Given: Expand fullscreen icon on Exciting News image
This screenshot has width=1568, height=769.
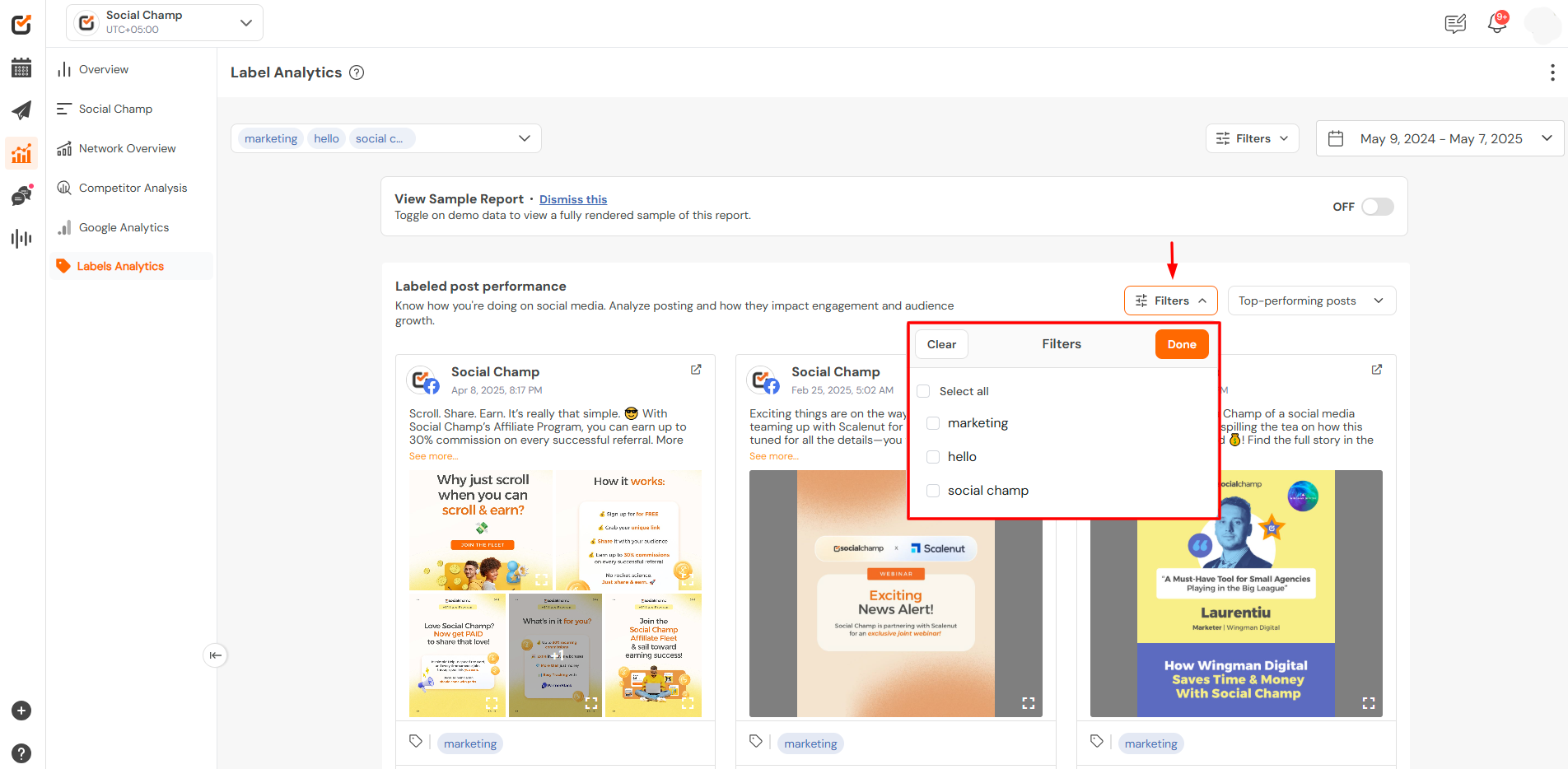Looking at the screenshot, I should coord(1028,702).
